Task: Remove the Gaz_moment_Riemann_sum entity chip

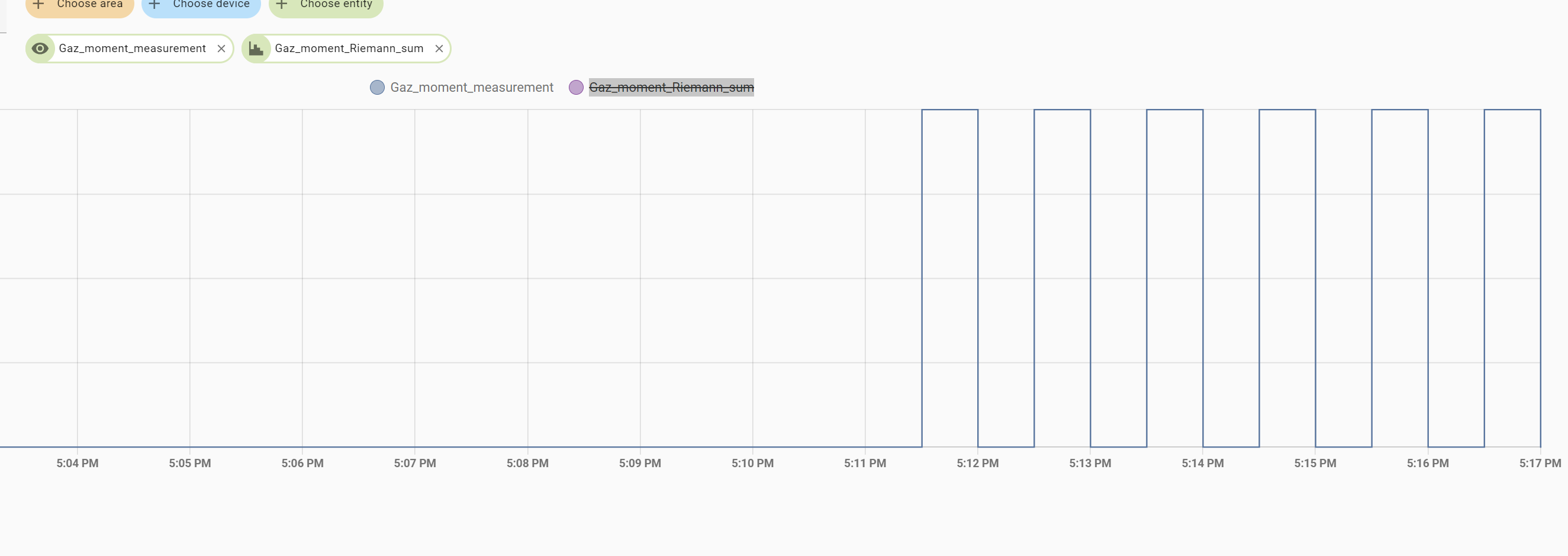Action: 439,49
